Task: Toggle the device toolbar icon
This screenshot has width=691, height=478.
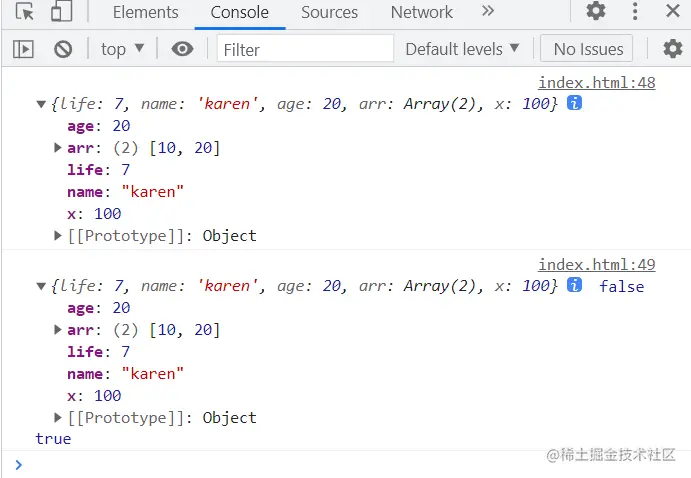Action: (61, 11)
